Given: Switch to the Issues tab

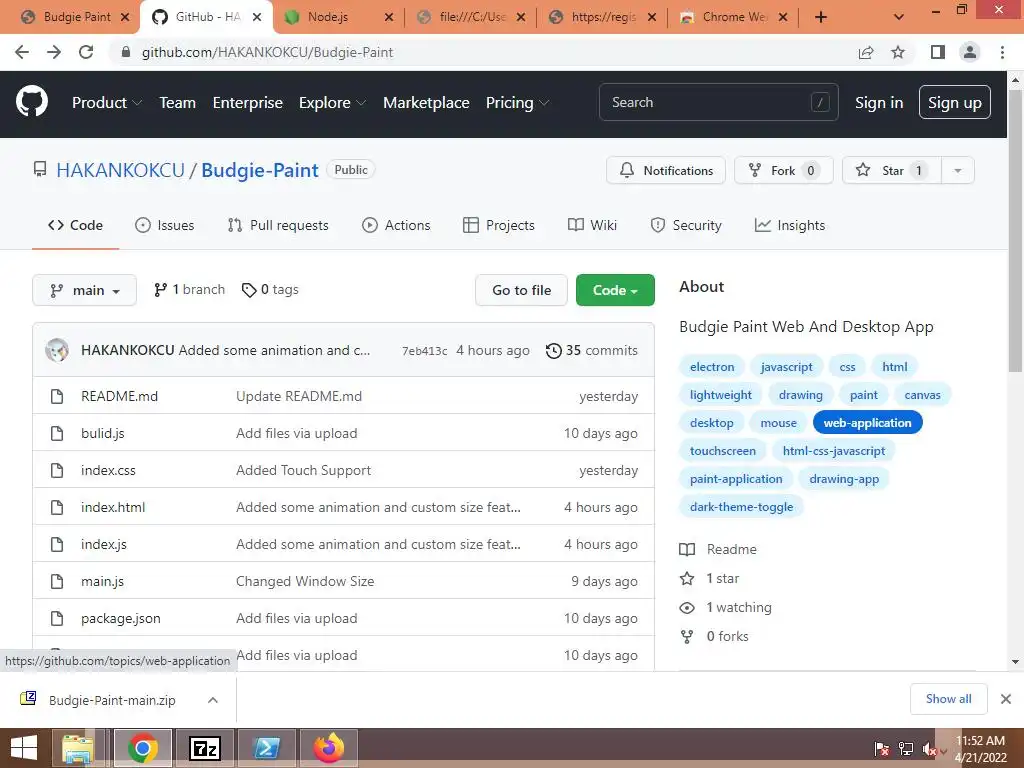Looking at the screenshot, I should (165, 225).
